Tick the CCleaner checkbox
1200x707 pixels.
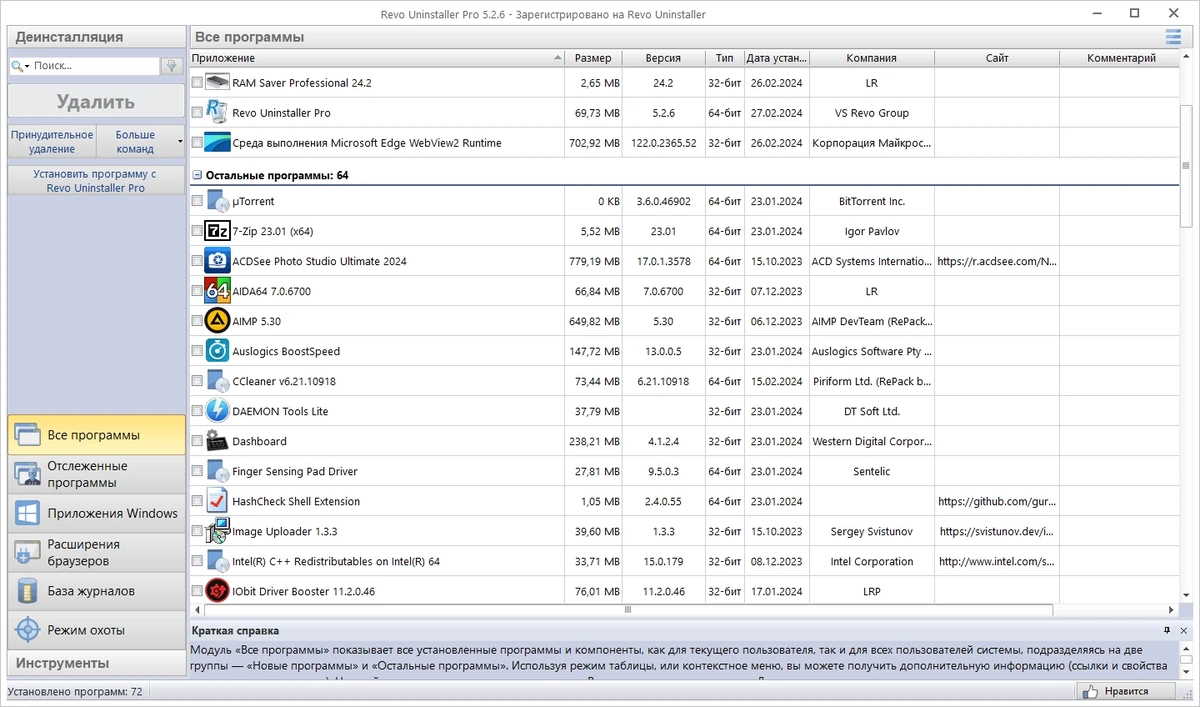coord(197,381)
